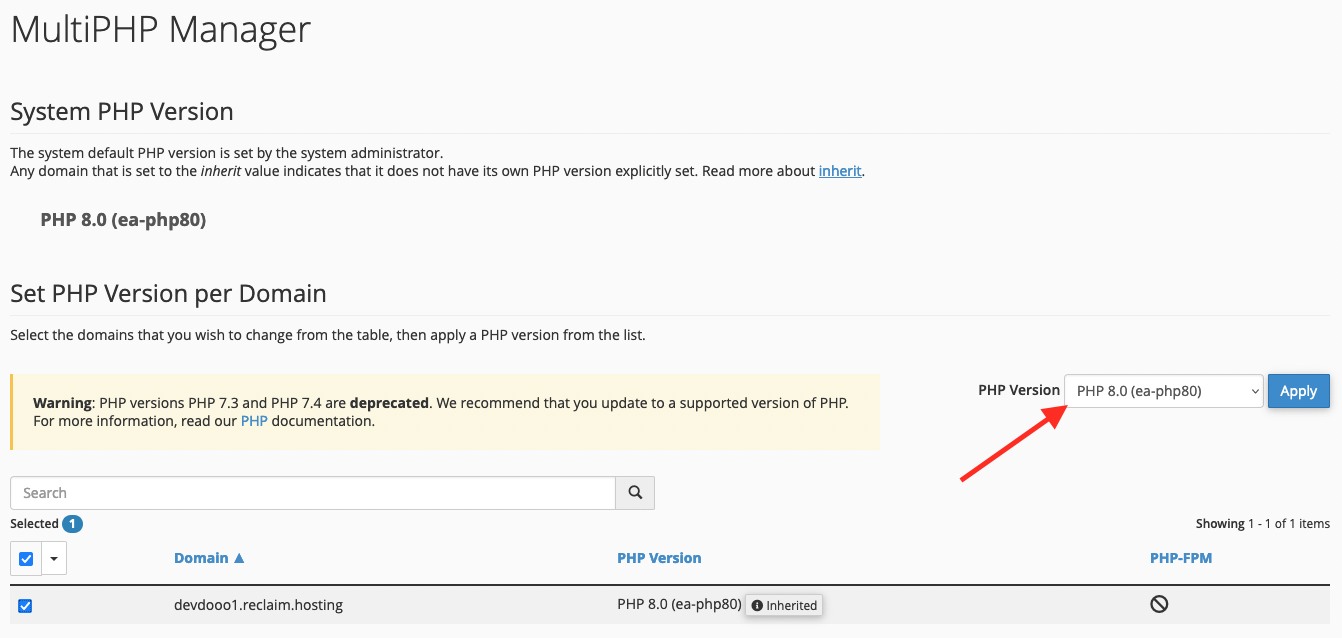The image size is (1342, 638).
Task: Select the devdooo1.reclaim.hosting domain name
Action: 258,605
